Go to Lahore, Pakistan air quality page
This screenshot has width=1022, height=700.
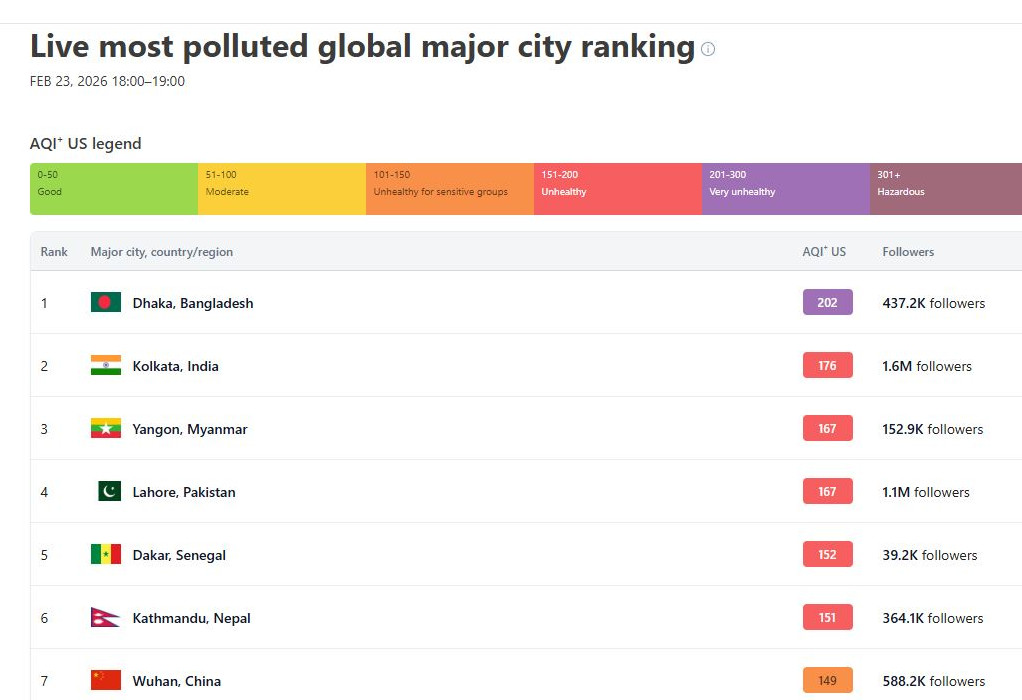(x=184, y=492)
